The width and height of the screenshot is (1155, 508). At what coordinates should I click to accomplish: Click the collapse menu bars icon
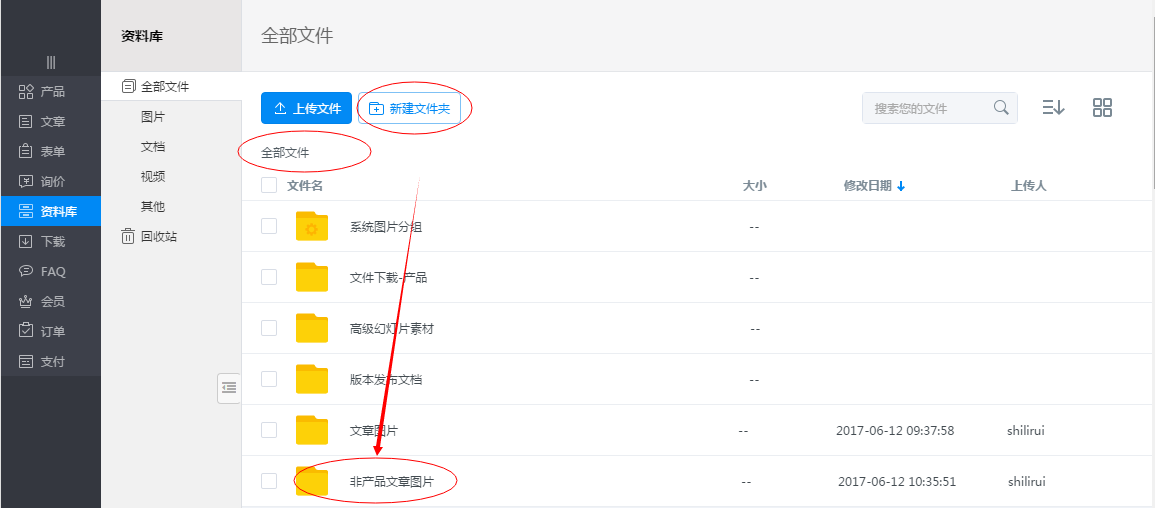[x=50, y=62]
